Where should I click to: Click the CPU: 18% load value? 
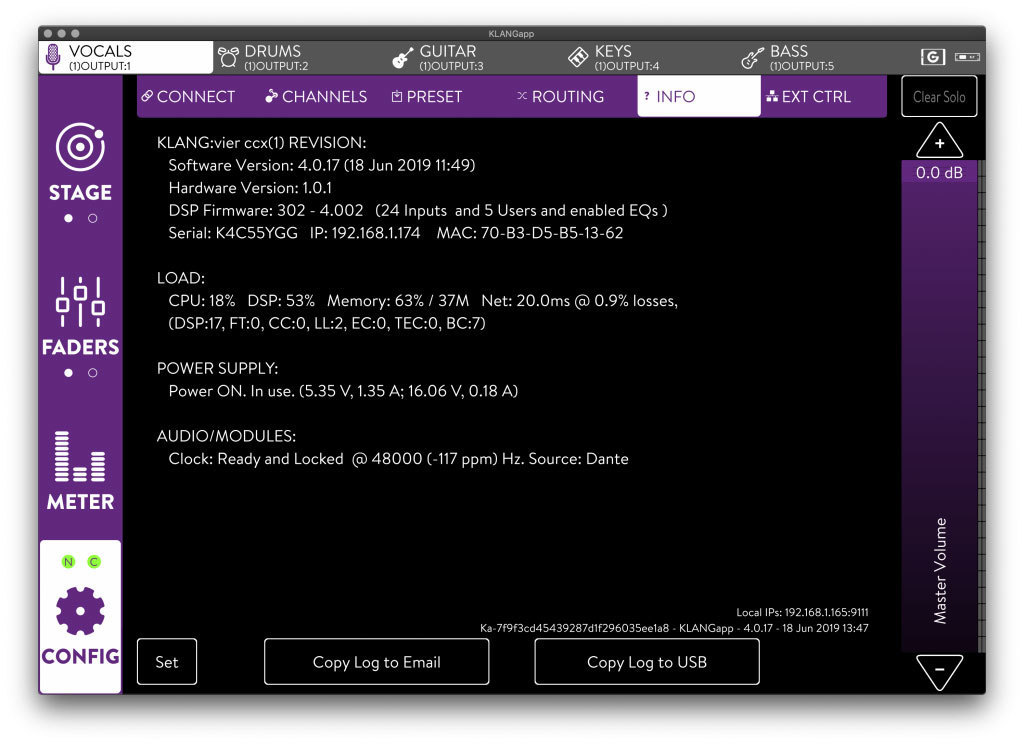coord(202,300)
